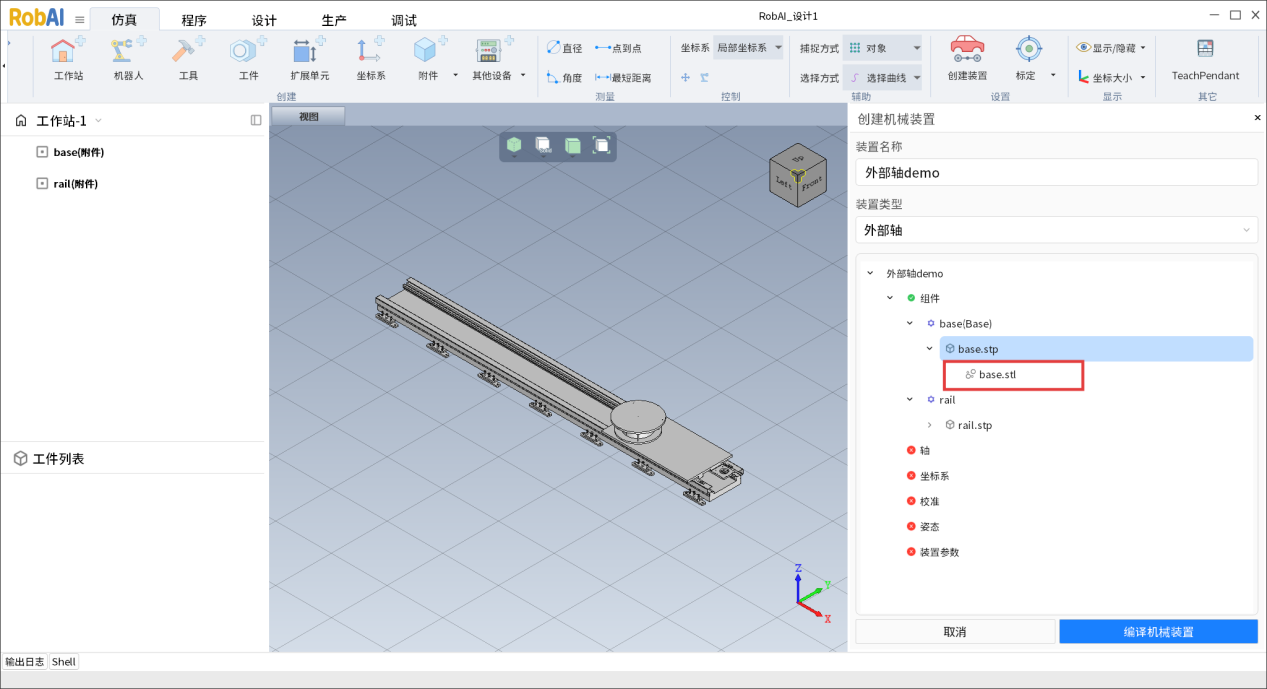The height and width of the screenshot is (689, 1267).
Task: Open the 局部坐标系 coordinate dropdown
Action: pos(748,47)
